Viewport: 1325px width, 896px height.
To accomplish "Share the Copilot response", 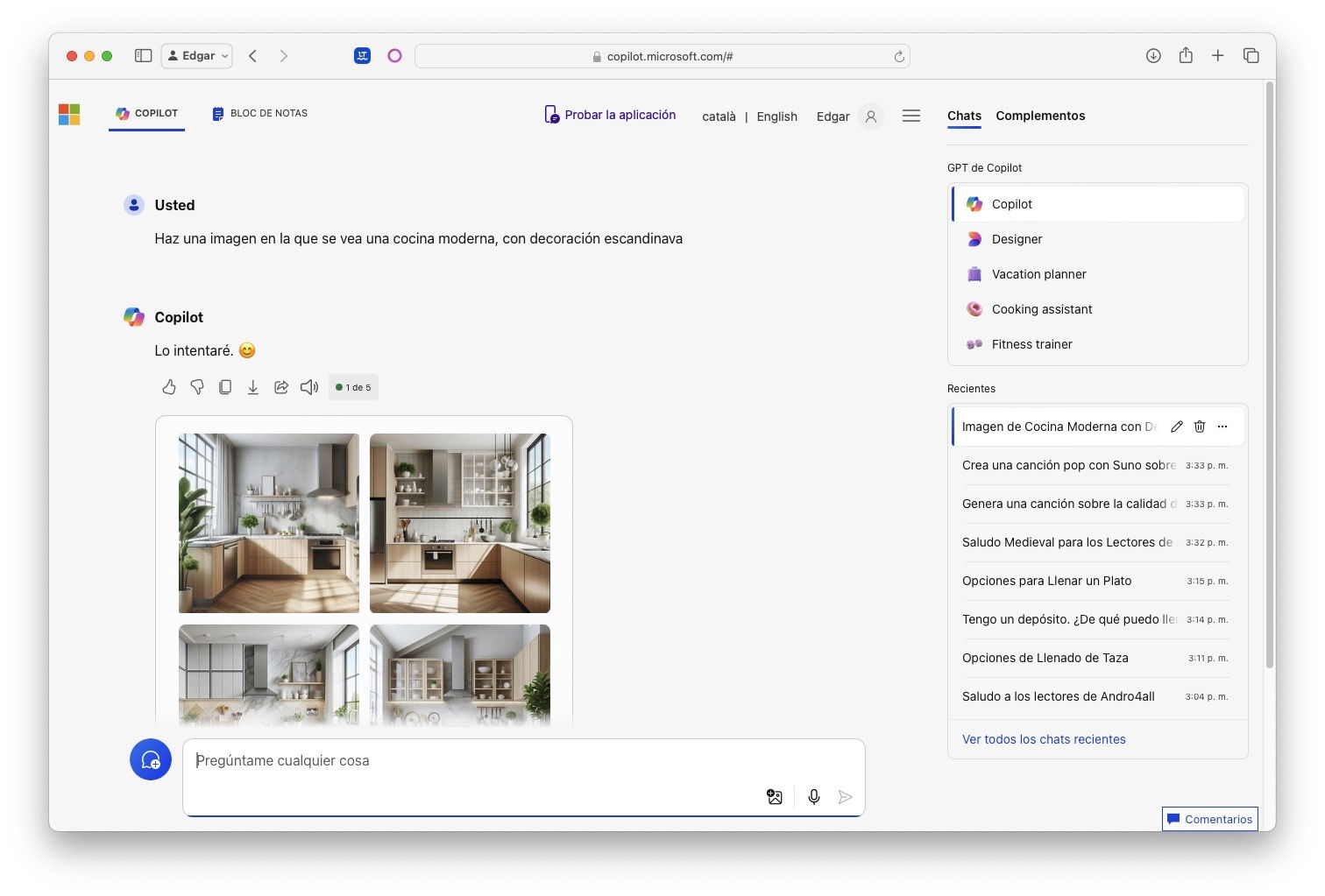I will click(281, 387).
